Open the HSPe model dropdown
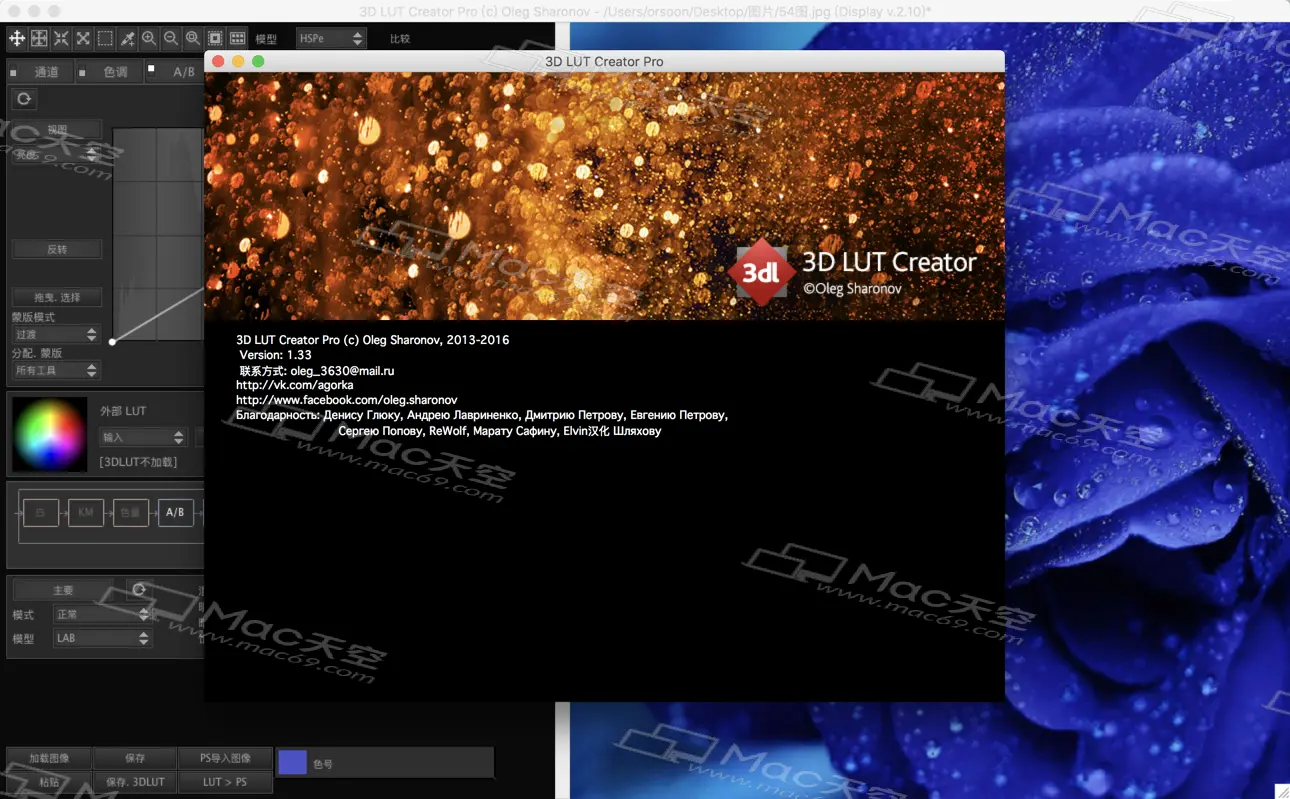This screenshot has width=1290, height=799. click(331, 38)
